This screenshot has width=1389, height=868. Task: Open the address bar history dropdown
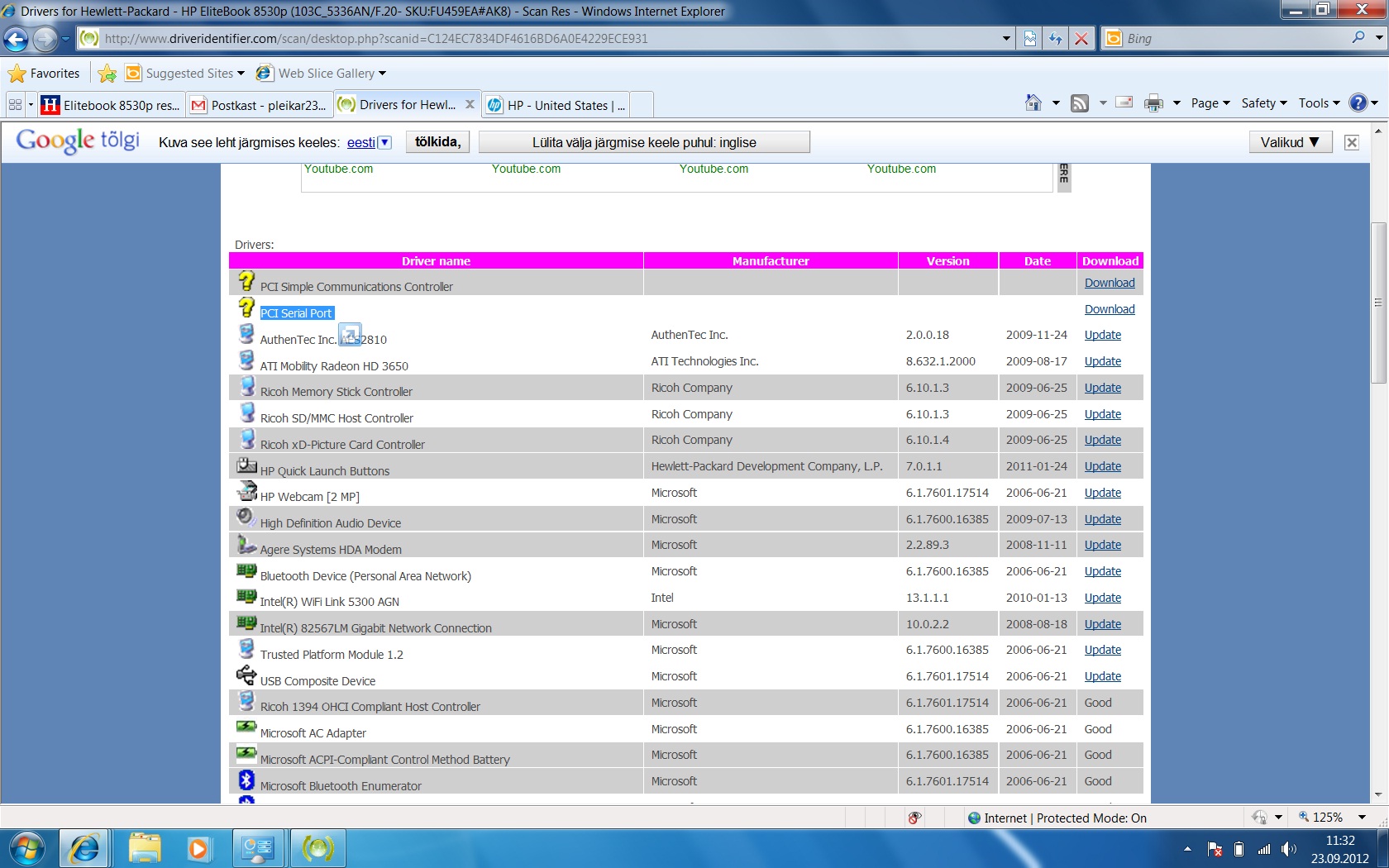[1006, 39]
